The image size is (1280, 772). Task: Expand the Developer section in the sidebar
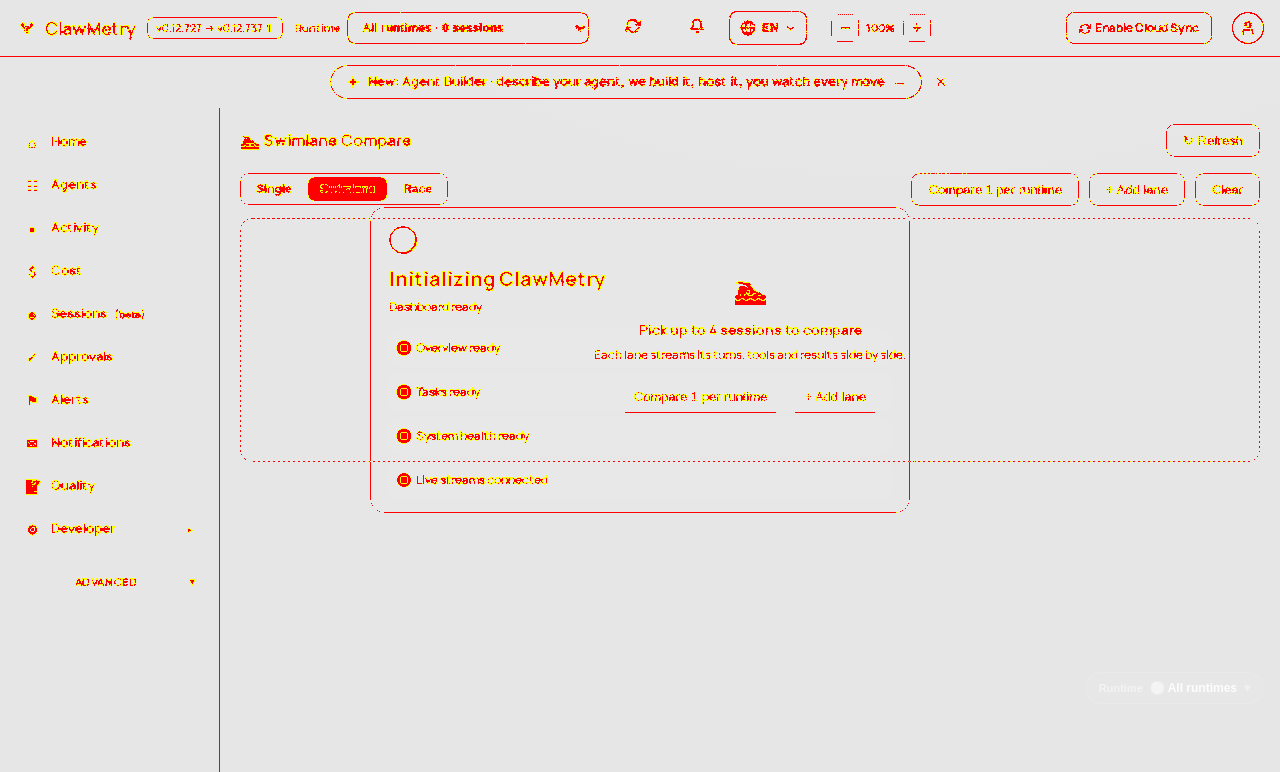pyautogui.click(x=110, y=529)
